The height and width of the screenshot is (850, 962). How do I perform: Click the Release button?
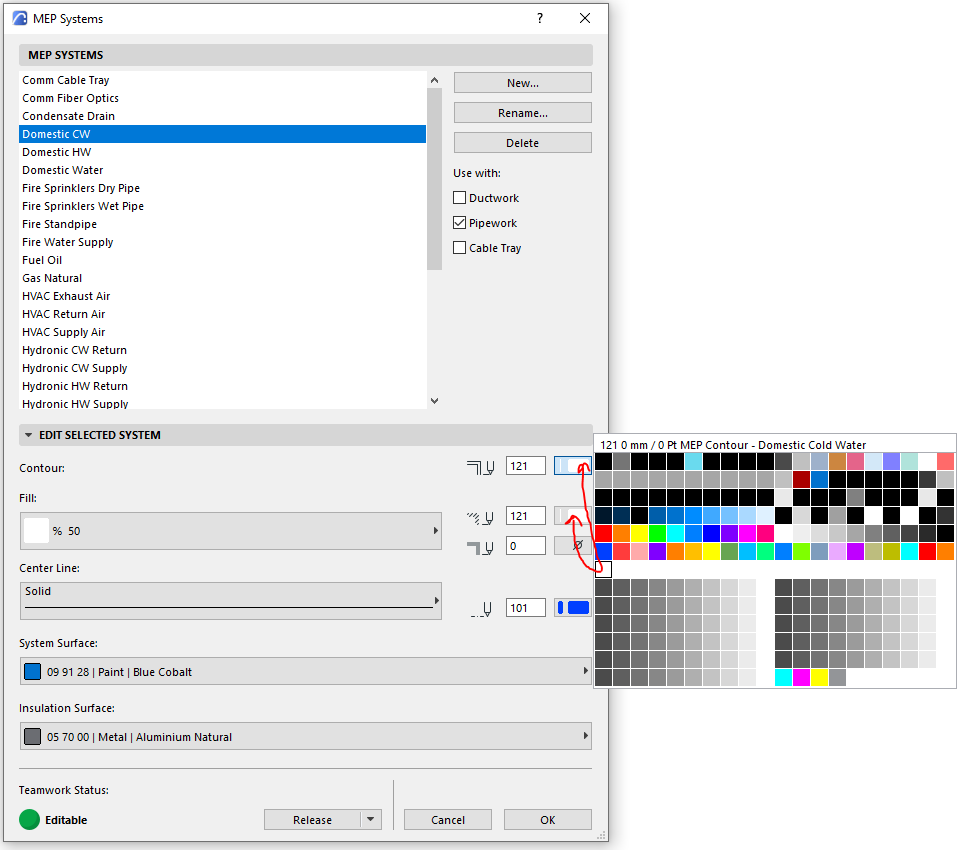click(x=312, y=819)
